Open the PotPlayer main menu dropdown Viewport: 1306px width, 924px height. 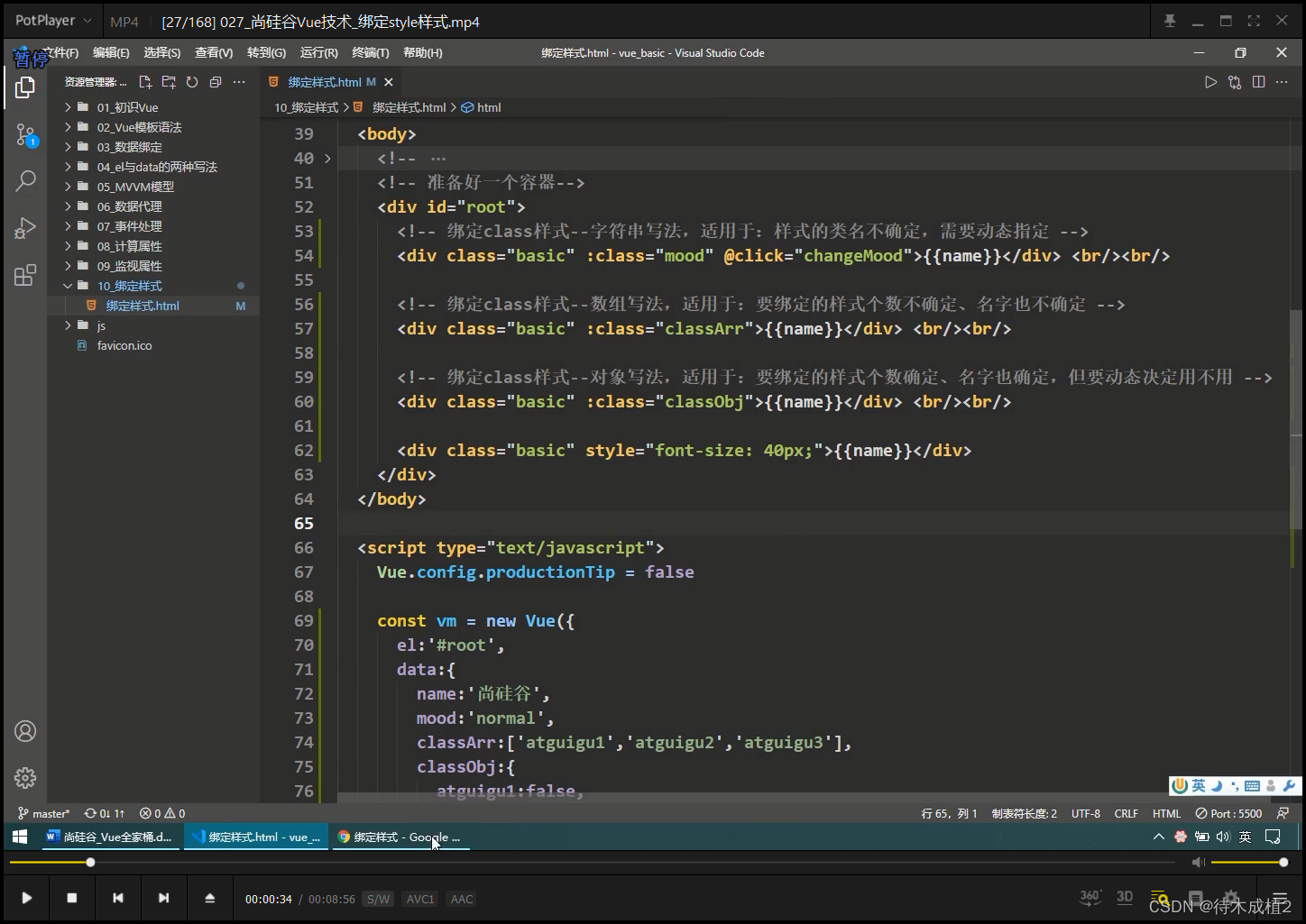[53, 20]
